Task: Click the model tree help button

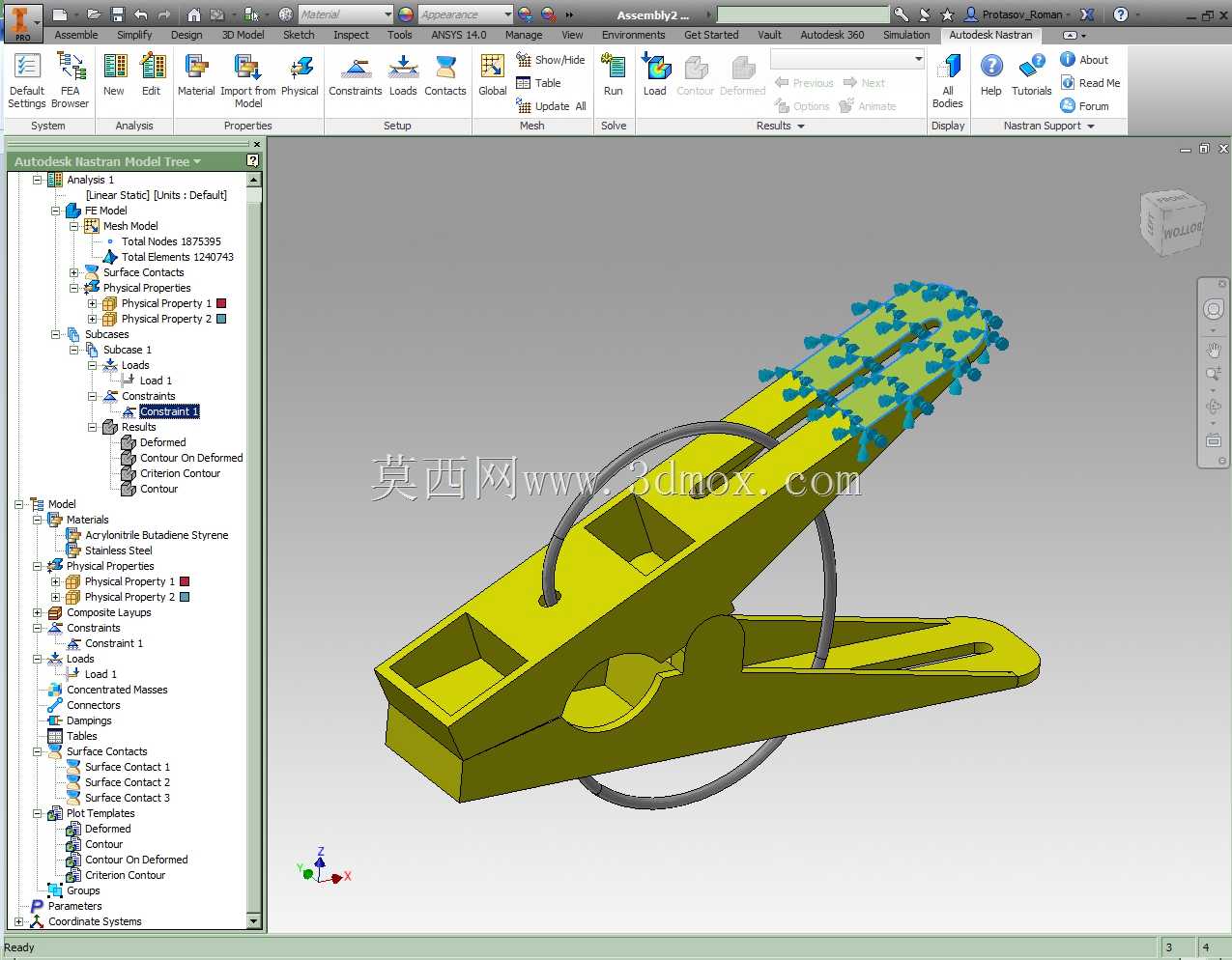Action: [x=253, y=161]
